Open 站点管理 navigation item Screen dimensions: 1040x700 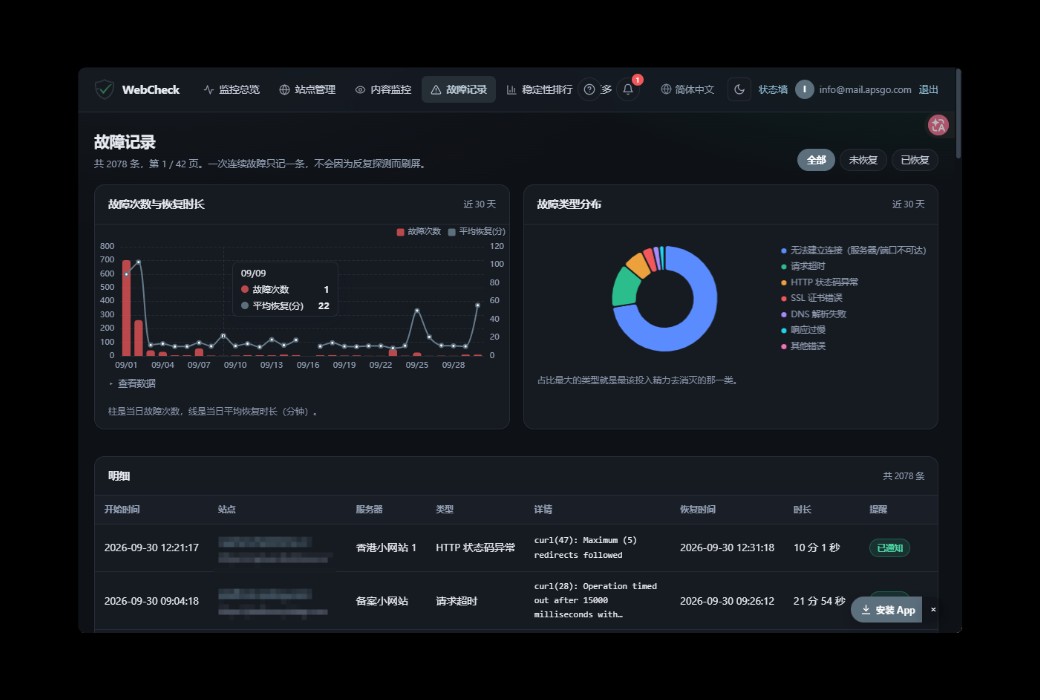coord(307,90)
